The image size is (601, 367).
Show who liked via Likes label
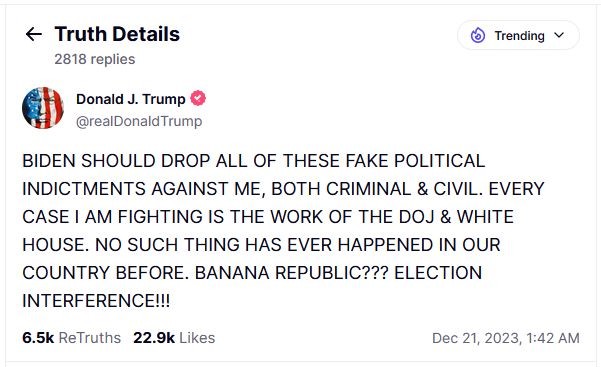(197, 338)
